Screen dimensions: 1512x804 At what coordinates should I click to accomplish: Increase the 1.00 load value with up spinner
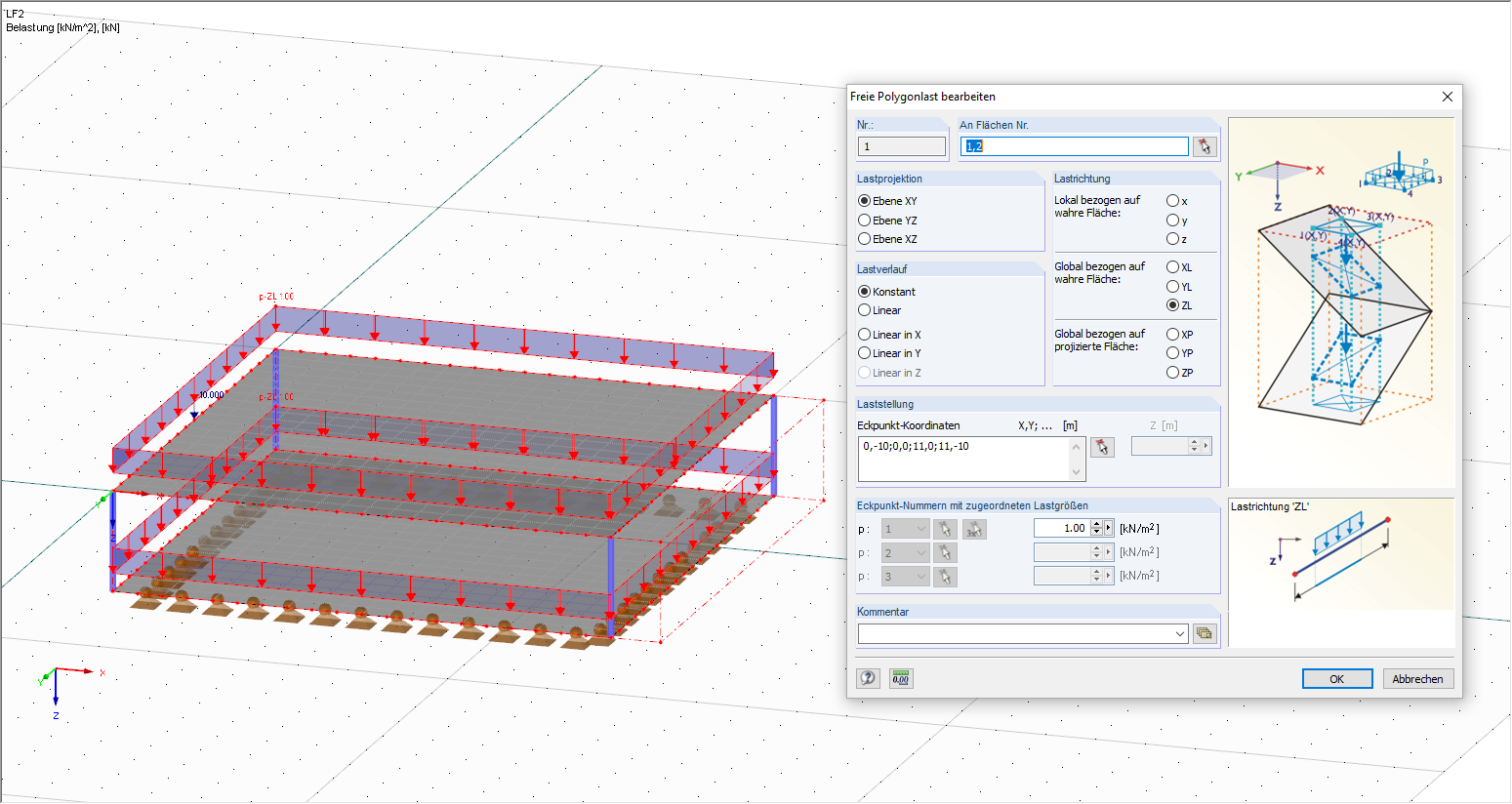click(1096, 524)
